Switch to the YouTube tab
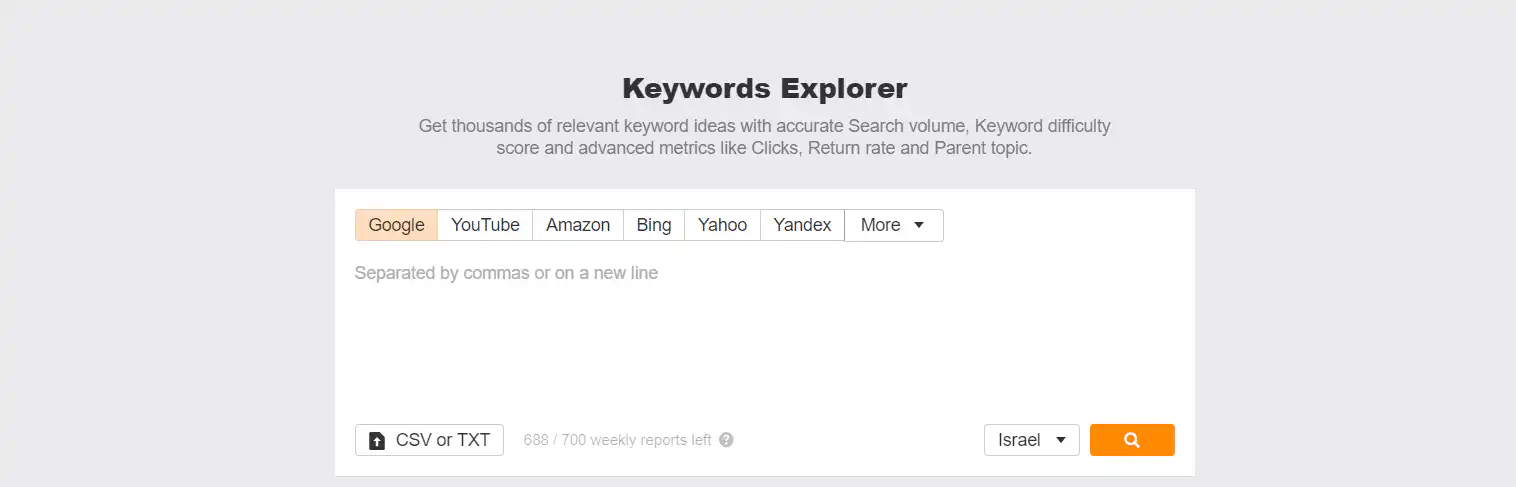The image size is (1516, 487). point(485,225)
